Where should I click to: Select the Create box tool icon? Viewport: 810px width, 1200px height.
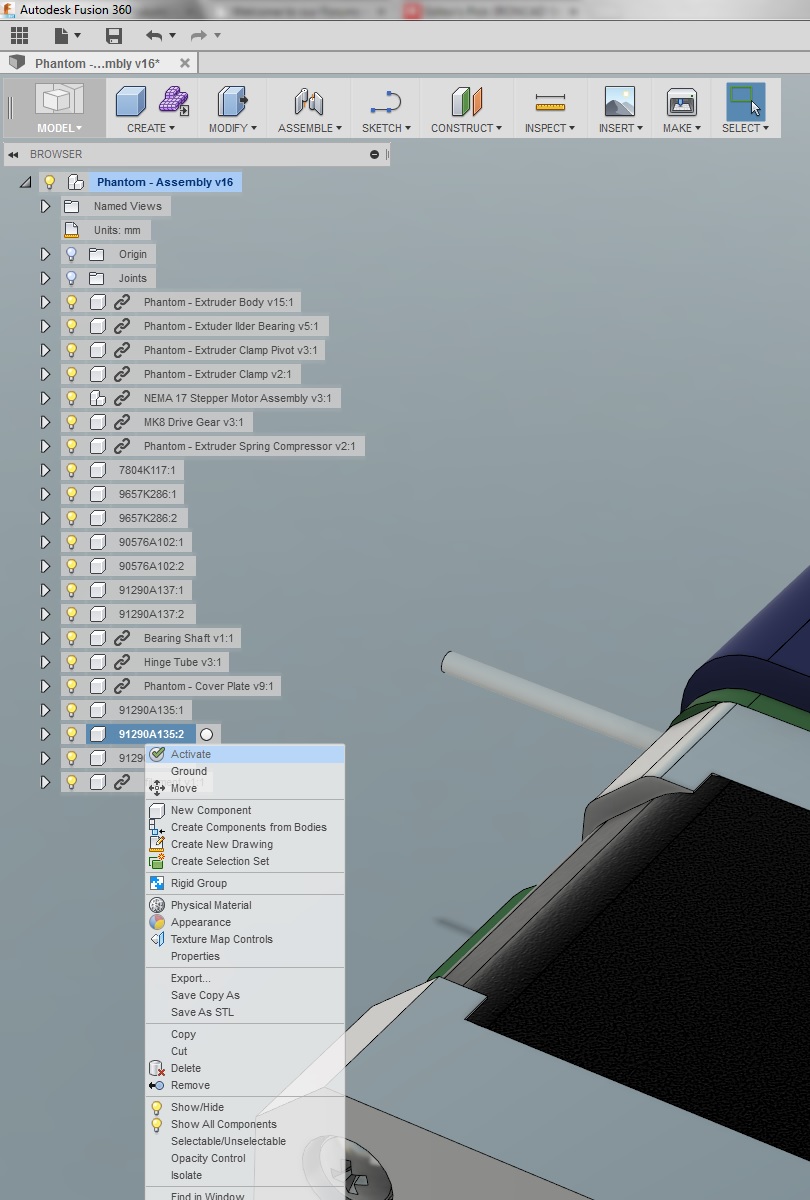point(131,102)
